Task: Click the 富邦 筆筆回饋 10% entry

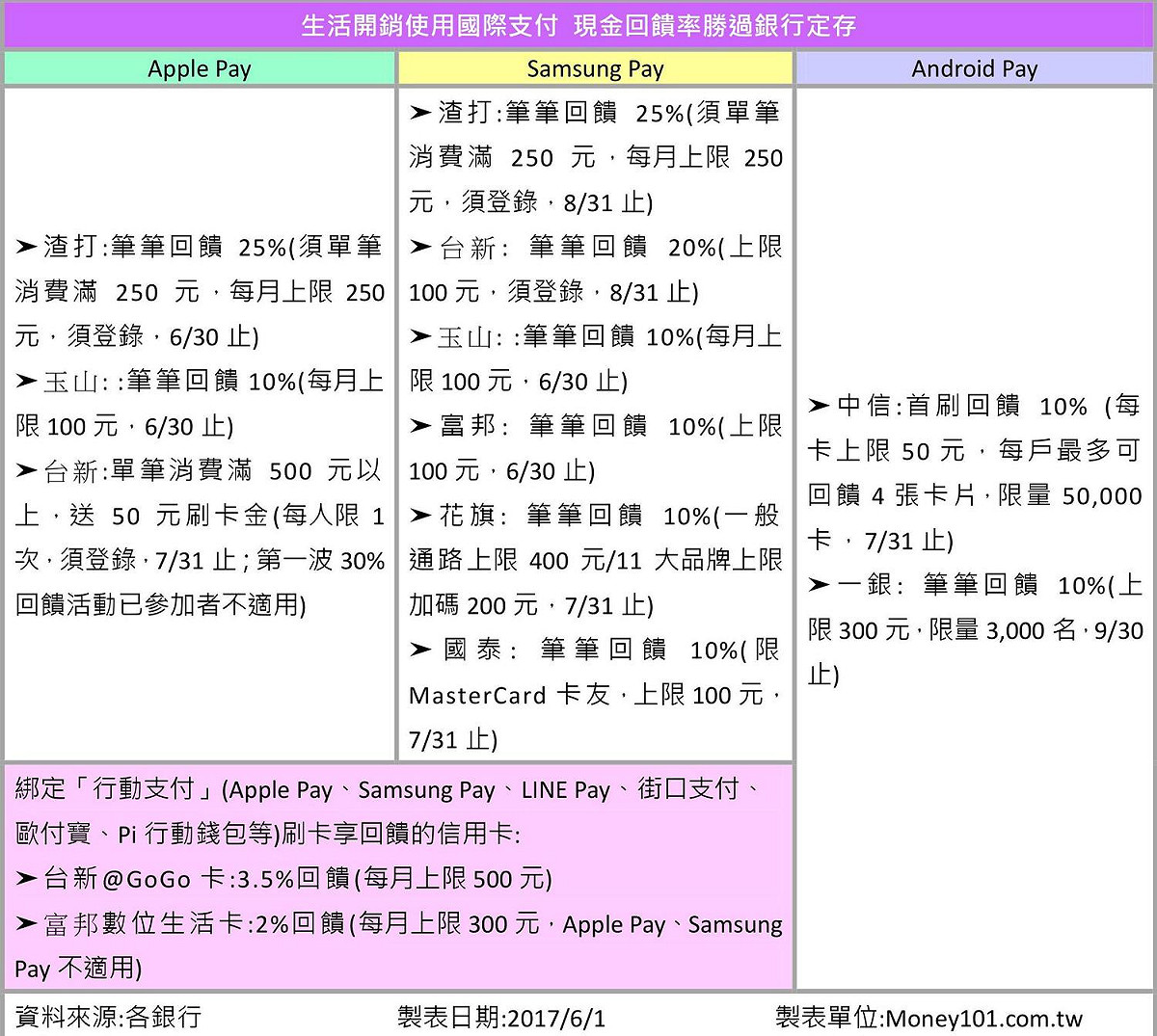Action: coord(596,448)
